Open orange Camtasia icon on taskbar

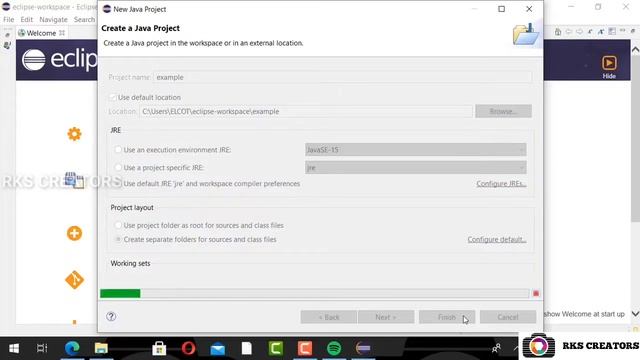[x=305, y=348]
